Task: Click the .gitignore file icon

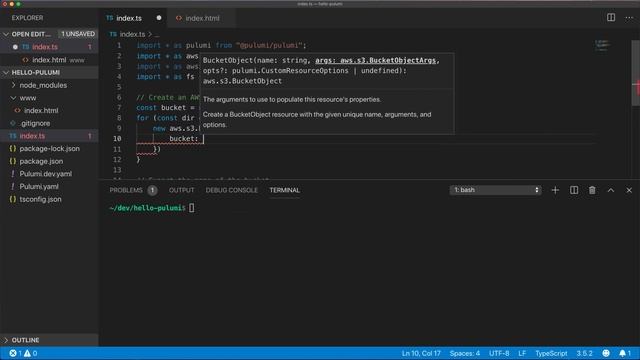Action: point(13,123)
